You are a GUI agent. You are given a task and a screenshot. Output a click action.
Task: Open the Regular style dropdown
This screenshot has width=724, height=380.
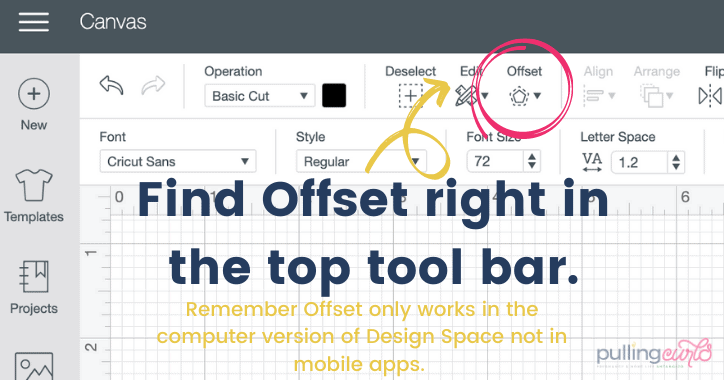[x=361, y=161]
